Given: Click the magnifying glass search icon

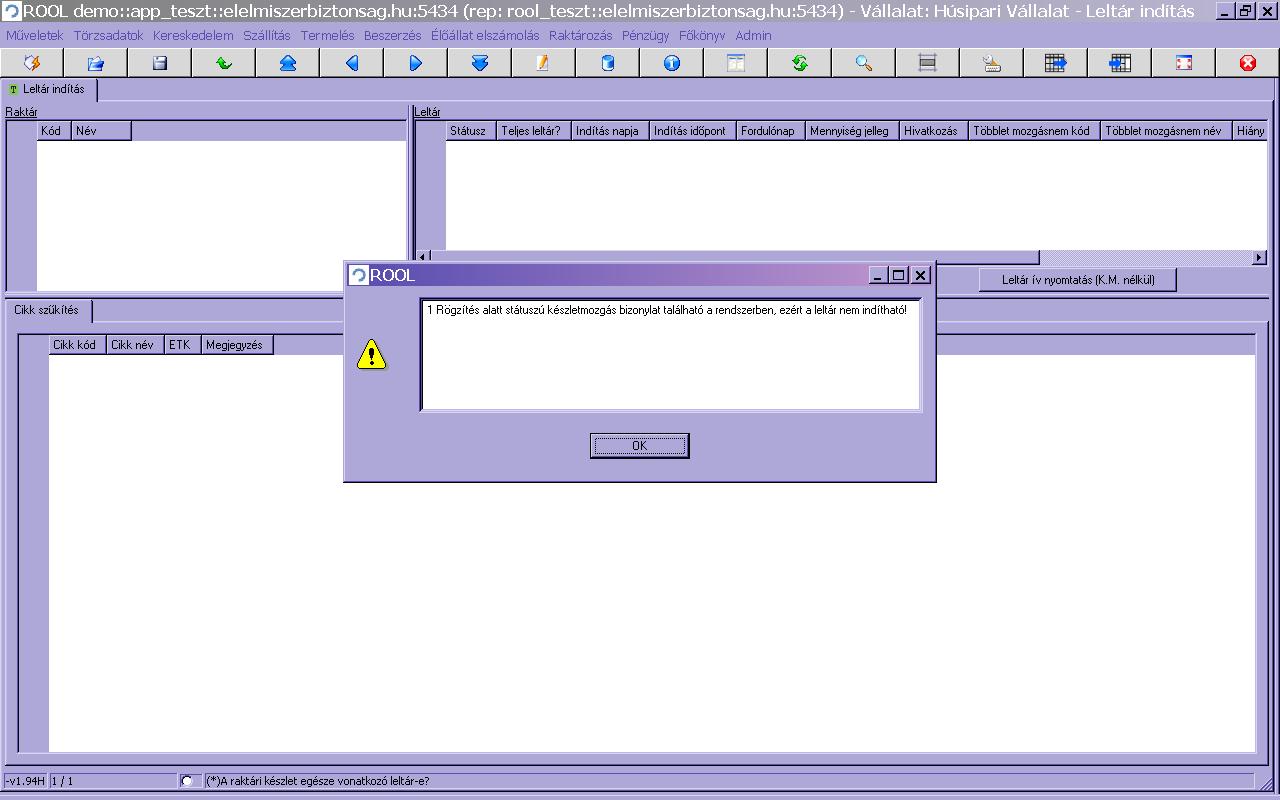Looking at the screenshot, I should (x=864, y=63).
